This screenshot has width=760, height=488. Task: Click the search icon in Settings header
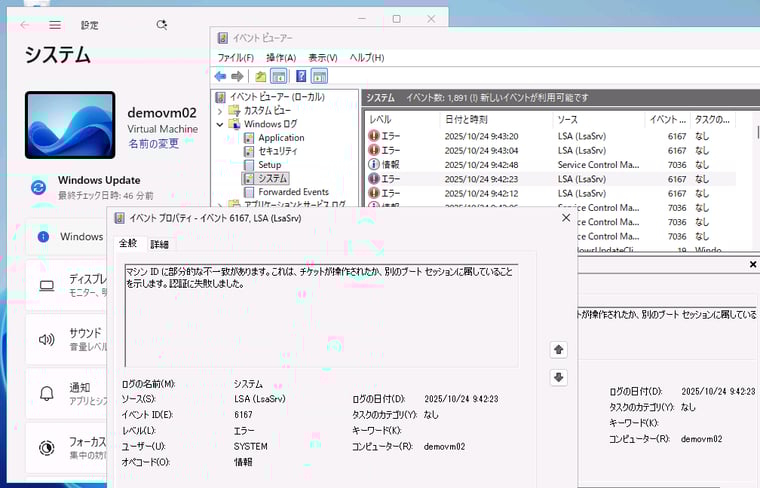[162, 25]
